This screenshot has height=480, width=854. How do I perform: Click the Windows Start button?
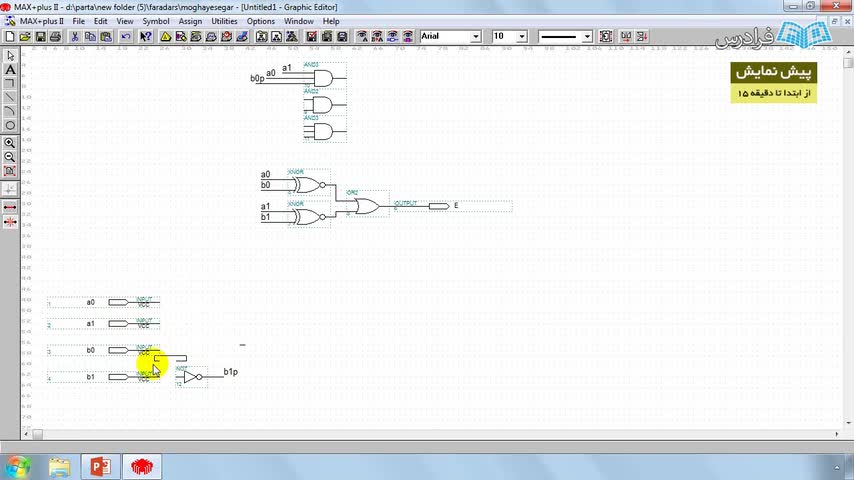point(18,467)
